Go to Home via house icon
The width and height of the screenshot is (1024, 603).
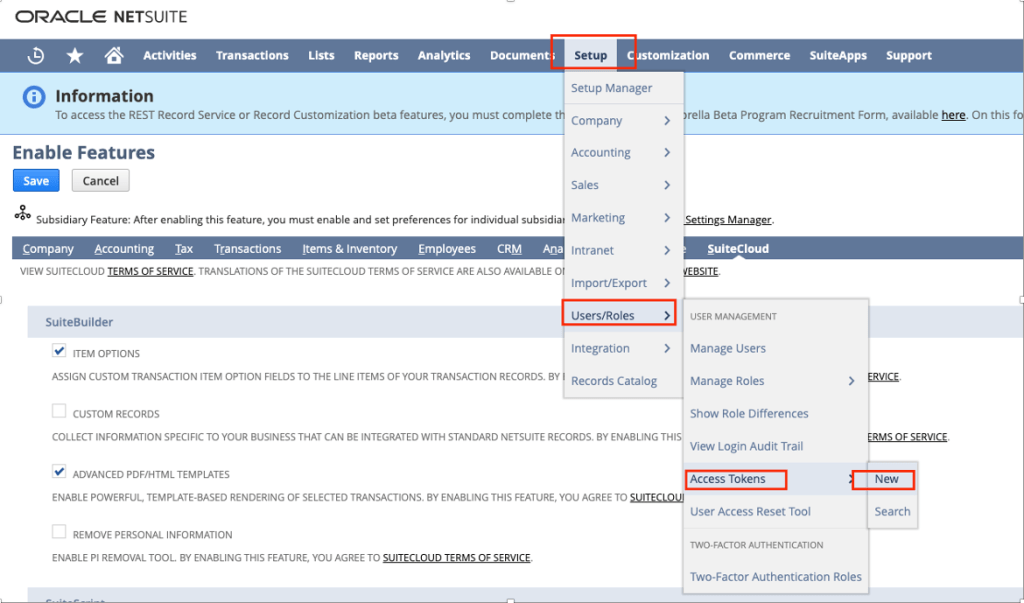pyautogui.click(x=114, y=56)
